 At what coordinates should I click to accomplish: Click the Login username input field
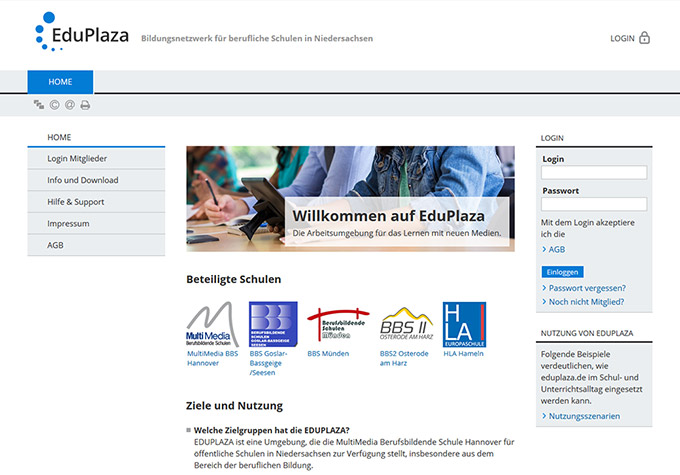coord(594,173)
